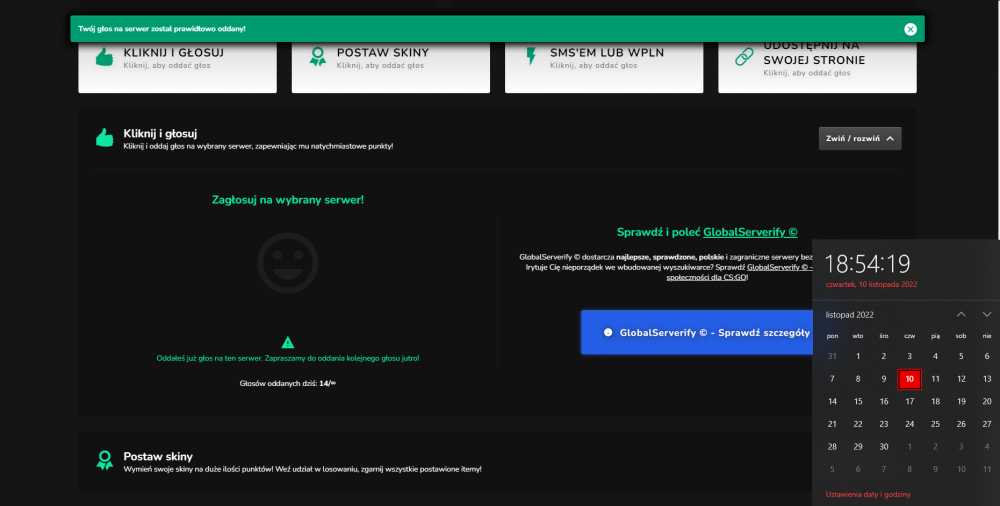The width and height of the screenshot is (1000, 506).
Task: Open the KLIKNIJ I GŁOSUJ card
Action: pyautogui.click(x=177, y=67)
